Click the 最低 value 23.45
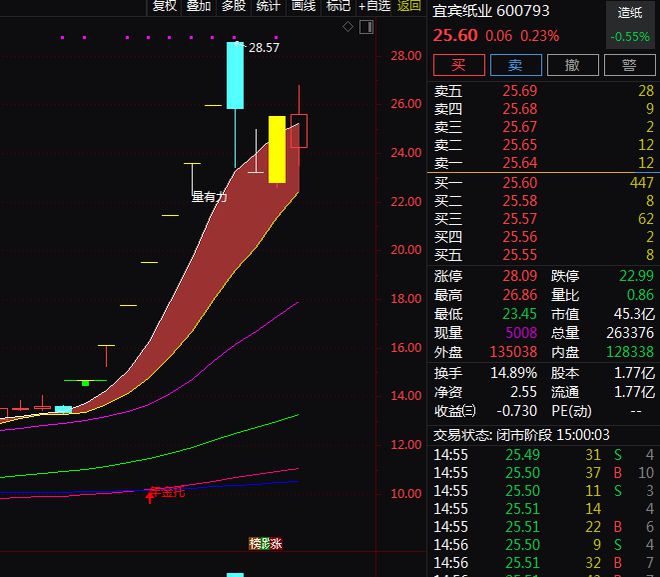 click(520, 314)
